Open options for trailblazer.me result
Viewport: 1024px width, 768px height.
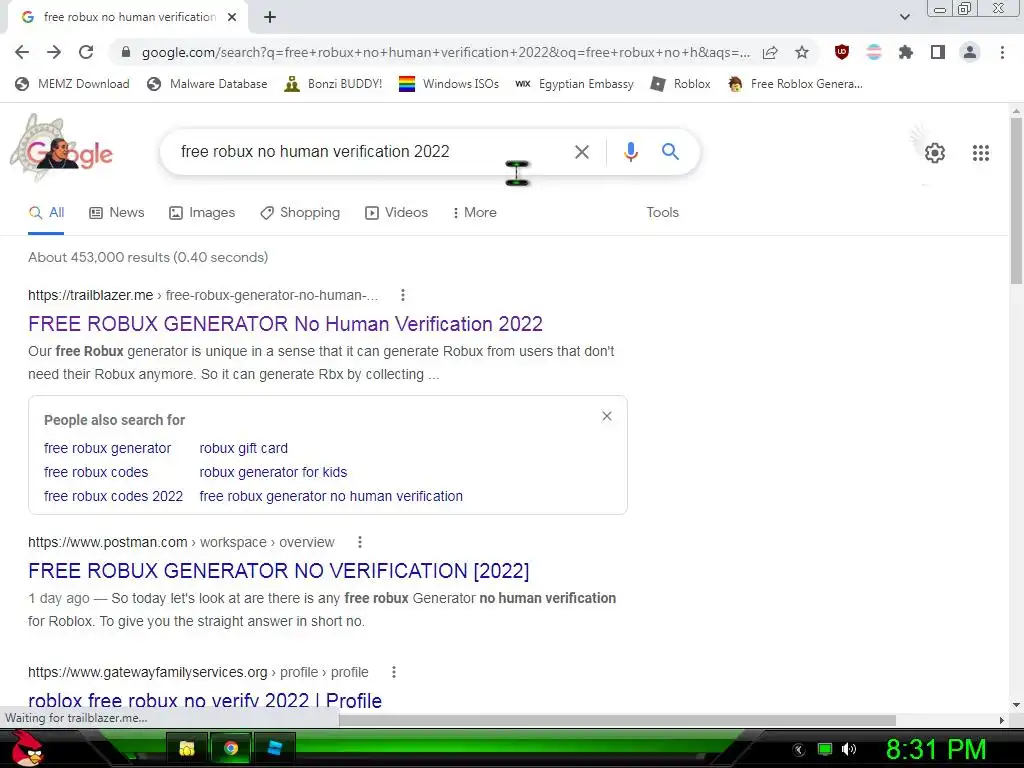tap(403, 295)
